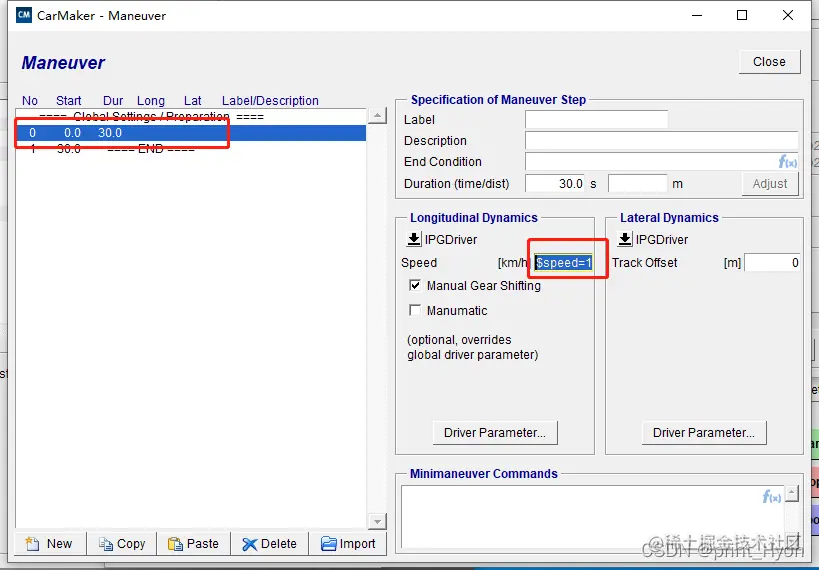Open Lateral Driver Parameter dialog
Viewport: 819px width, 570px height.
[x=704, y=433]
